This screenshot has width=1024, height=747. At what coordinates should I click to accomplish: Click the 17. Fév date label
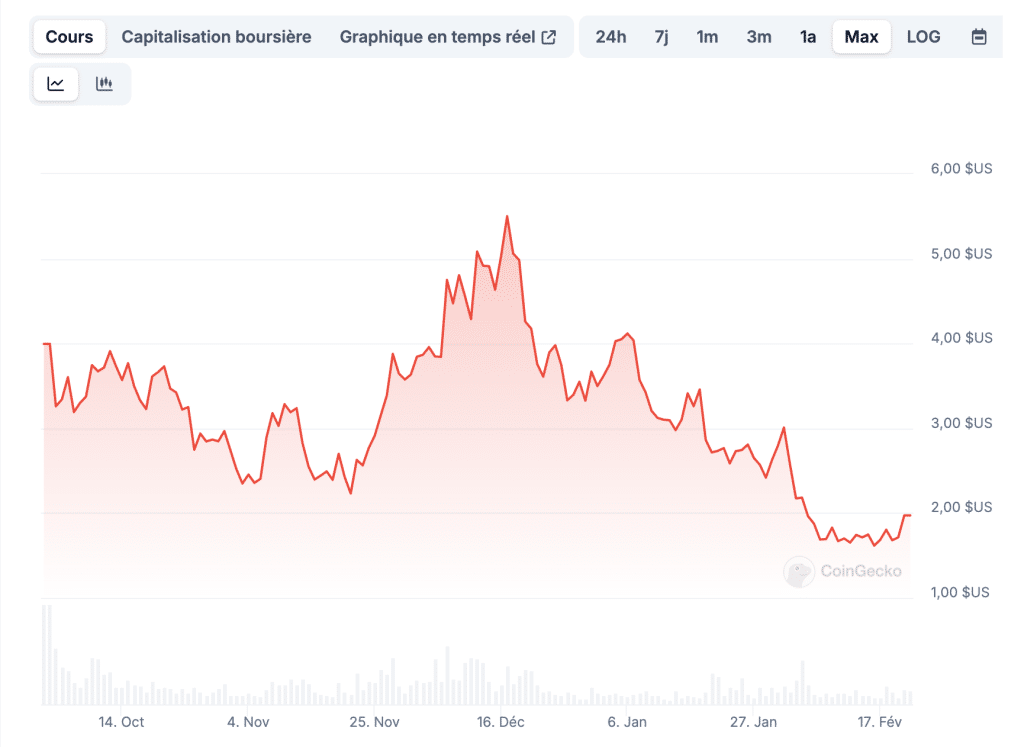(x=880, y=722)
